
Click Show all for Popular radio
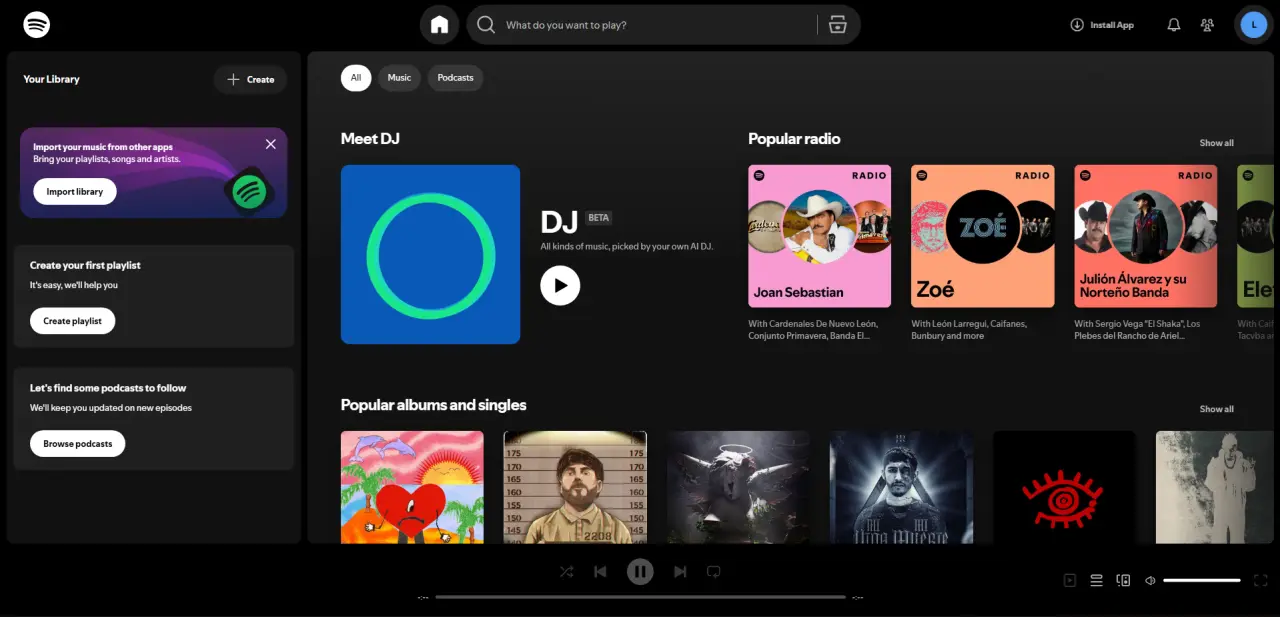tap(1217, 143)
